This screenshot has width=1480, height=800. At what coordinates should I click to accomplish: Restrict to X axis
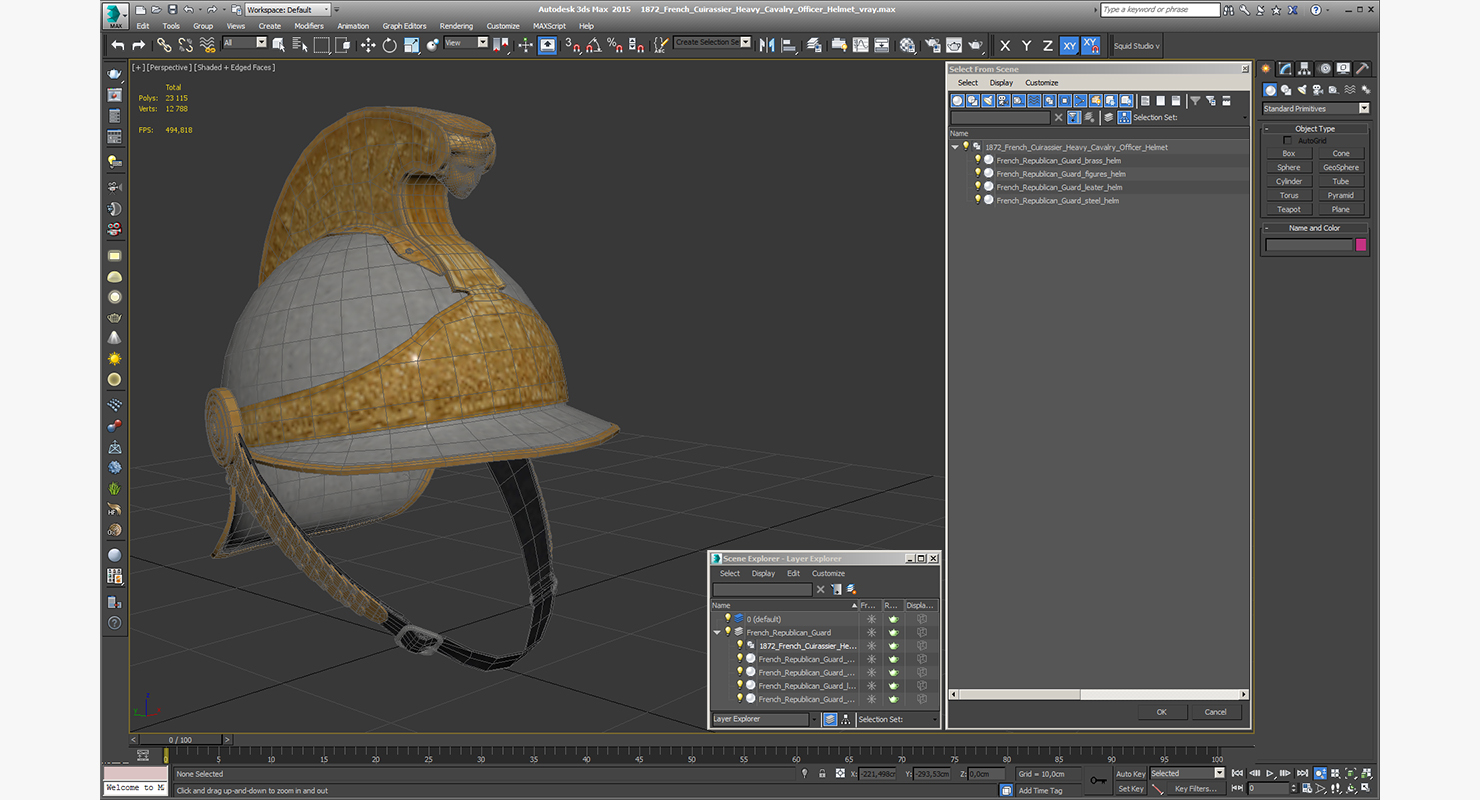pyautogui.click(x=1005, y=46)
